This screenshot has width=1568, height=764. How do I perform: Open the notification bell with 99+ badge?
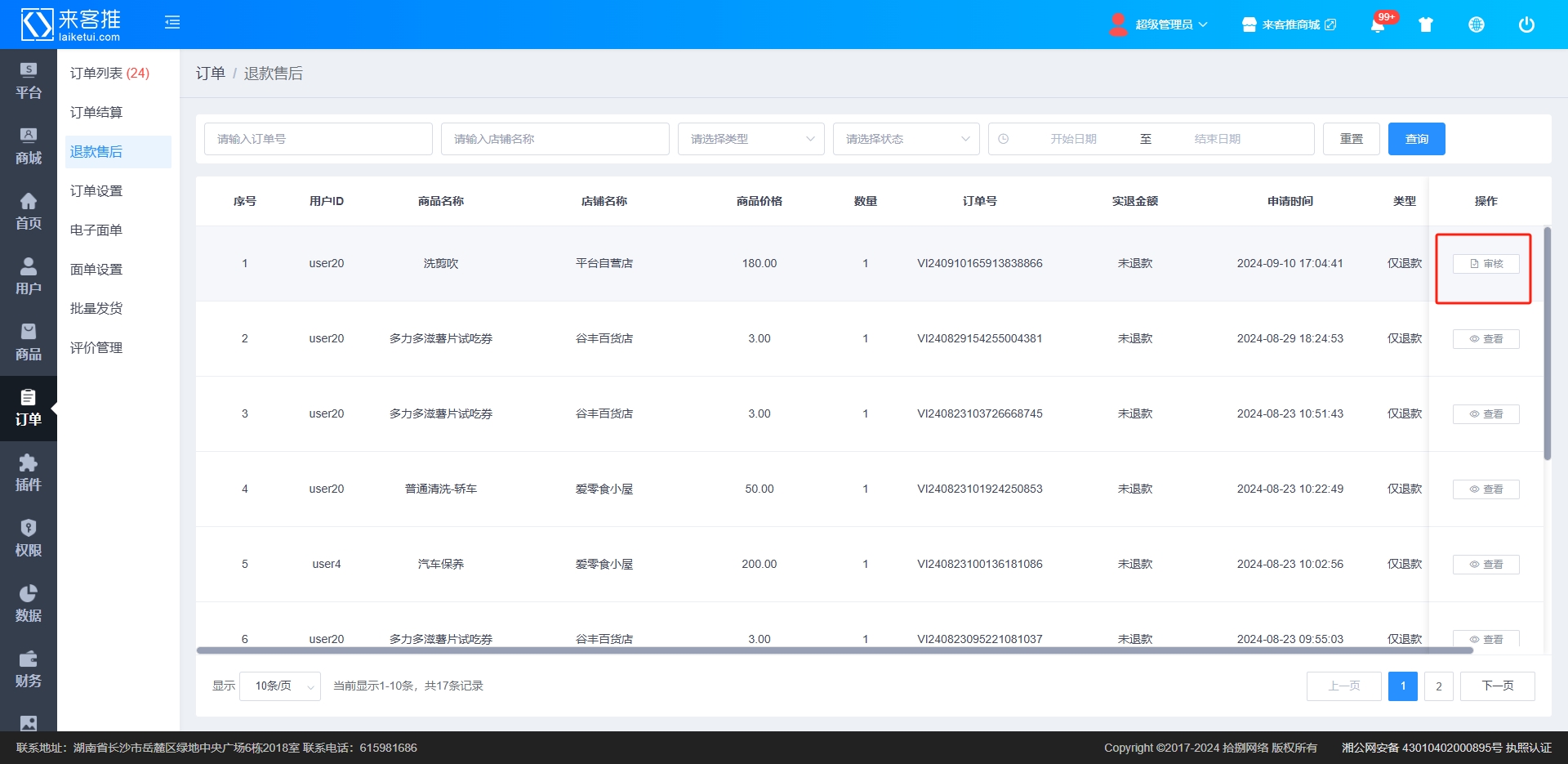pyautogui.click(x=1378, y=25)
